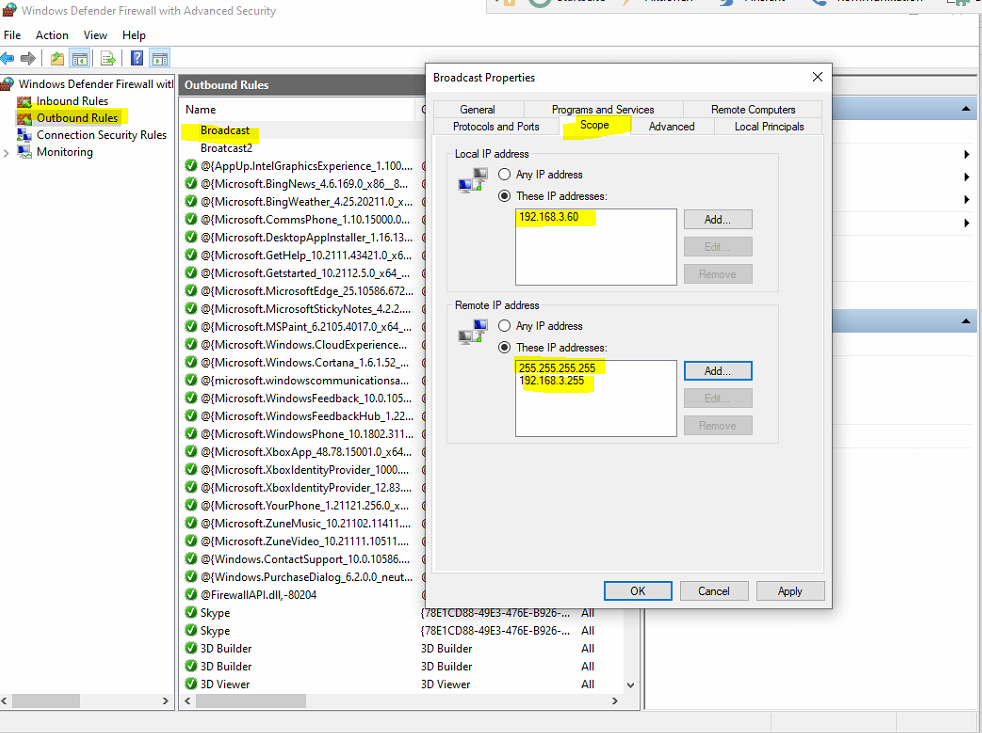Click rules list vertical scrollbar down arrow
Image resolution: width=982 pixels, height=733 pixels.
(631, 685)
